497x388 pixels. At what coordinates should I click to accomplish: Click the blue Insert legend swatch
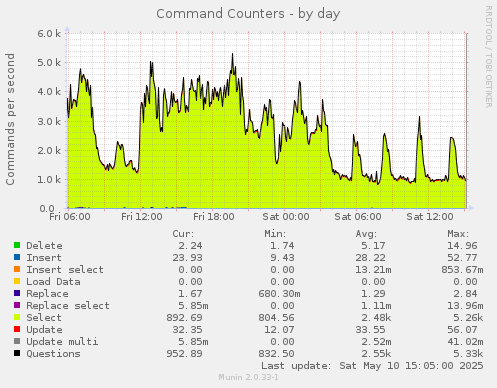17,257
